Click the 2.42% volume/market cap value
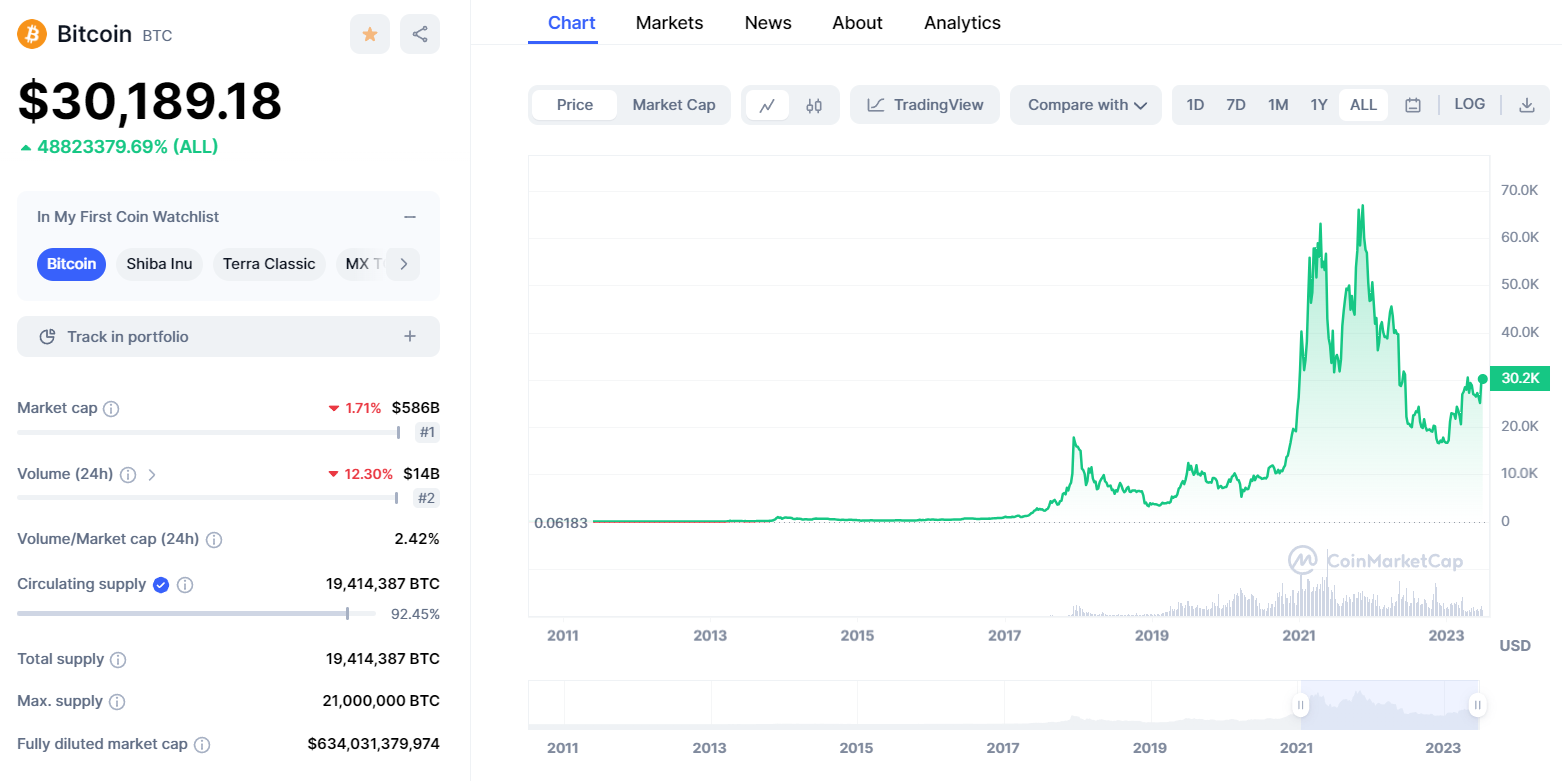 coord(417,539)
